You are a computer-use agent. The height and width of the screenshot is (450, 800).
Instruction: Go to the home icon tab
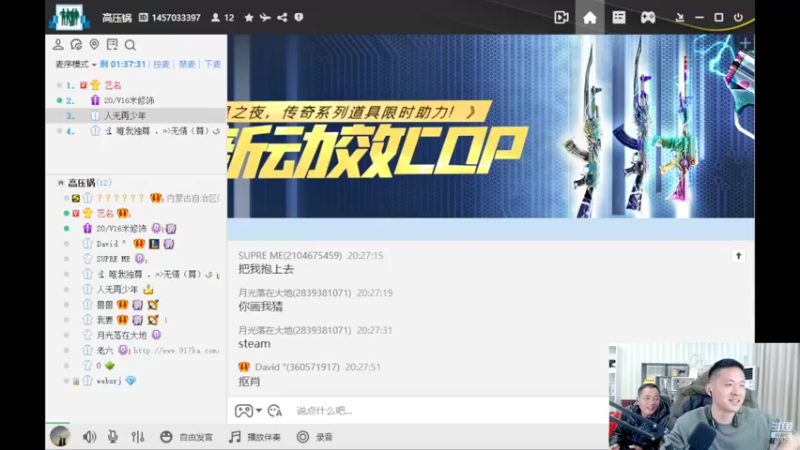click(x=590, y=18)
